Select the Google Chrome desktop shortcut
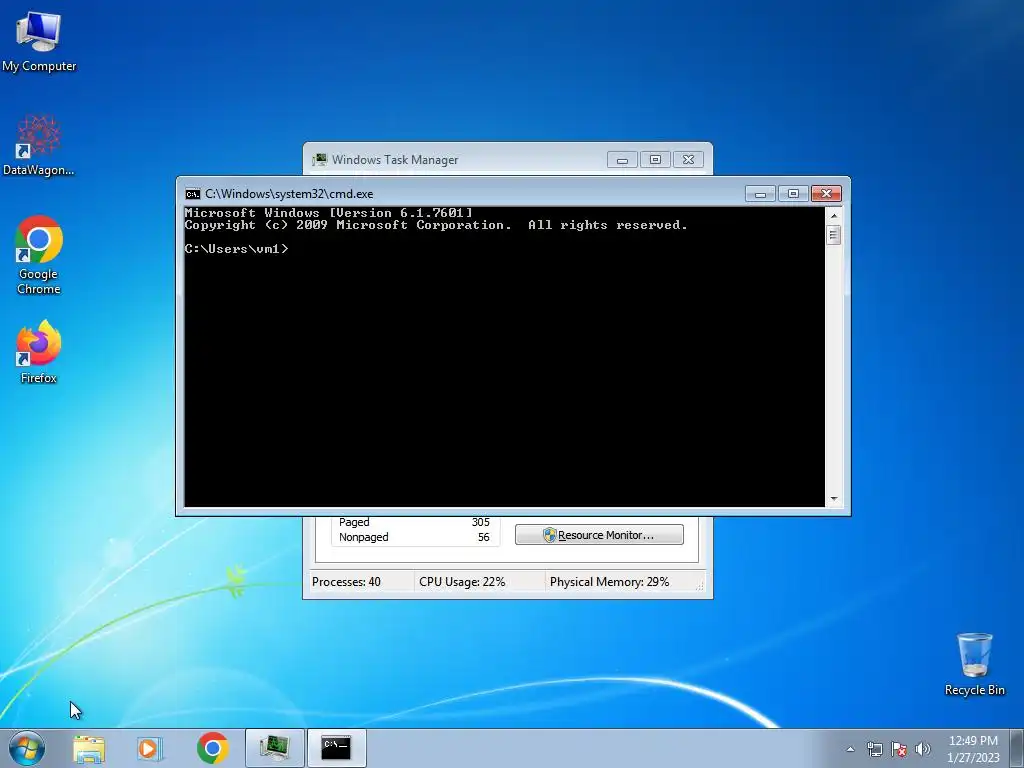This screenshot has height=768, width=1024. [x=39, y=255]
